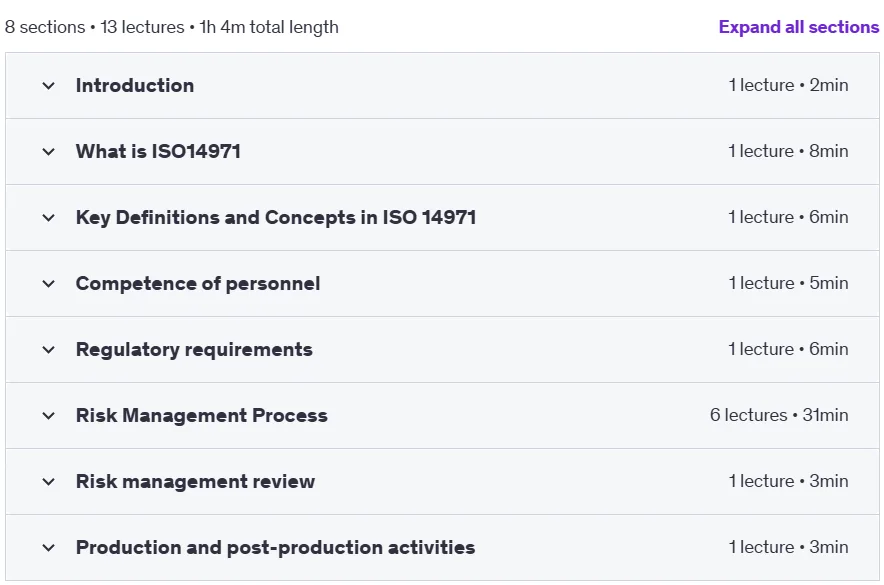Expand Production and post-production activities chevron
The image size is (884, 585).
click(x=48, y=548)
